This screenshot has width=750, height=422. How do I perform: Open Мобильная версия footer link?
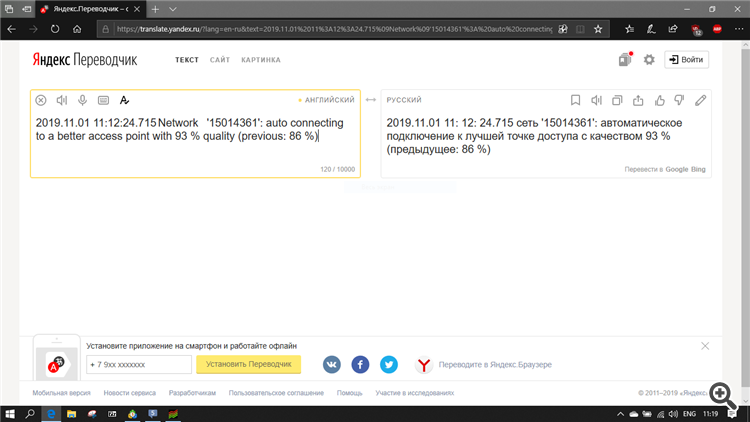pos(61,393)
